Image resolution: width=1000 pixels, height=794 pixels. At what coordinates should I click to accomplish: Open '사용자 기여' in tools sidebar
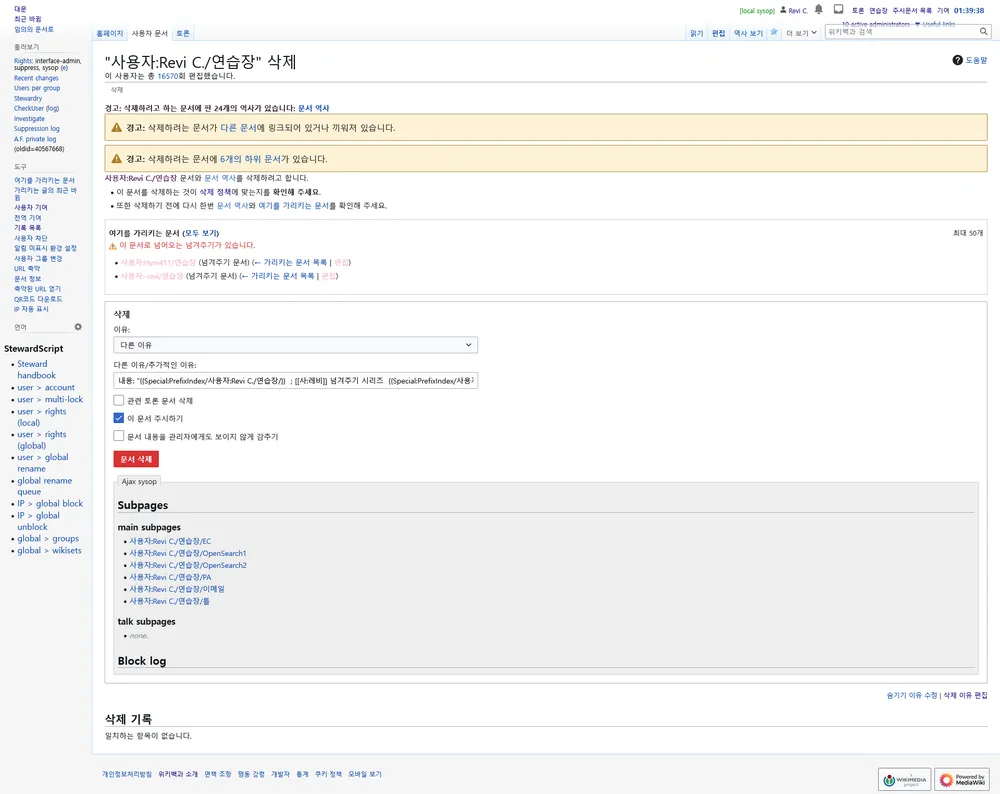[x=31, y=207]
